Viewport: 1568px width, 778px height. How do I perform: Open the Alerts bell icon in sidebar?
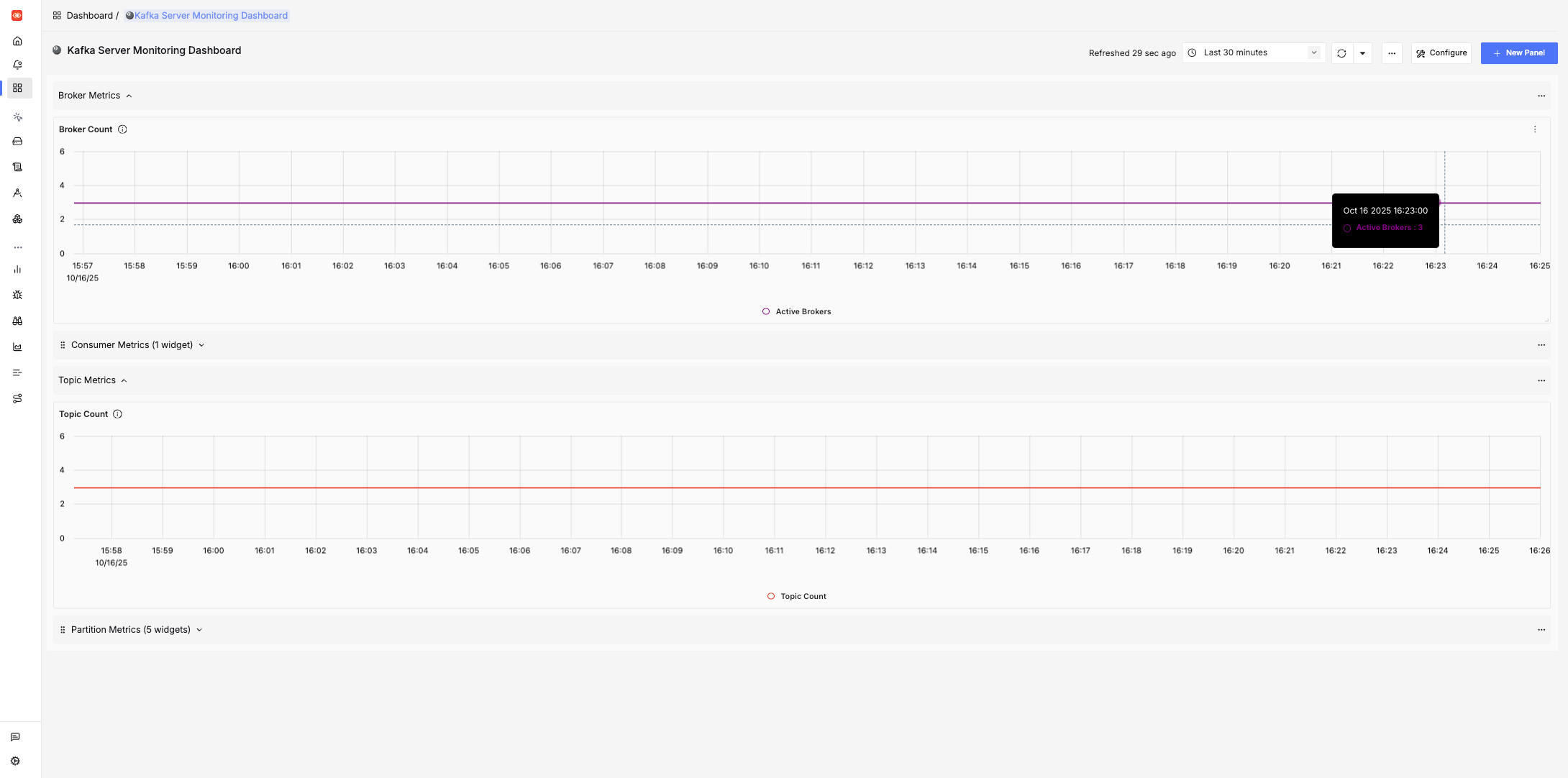(17, 64)
